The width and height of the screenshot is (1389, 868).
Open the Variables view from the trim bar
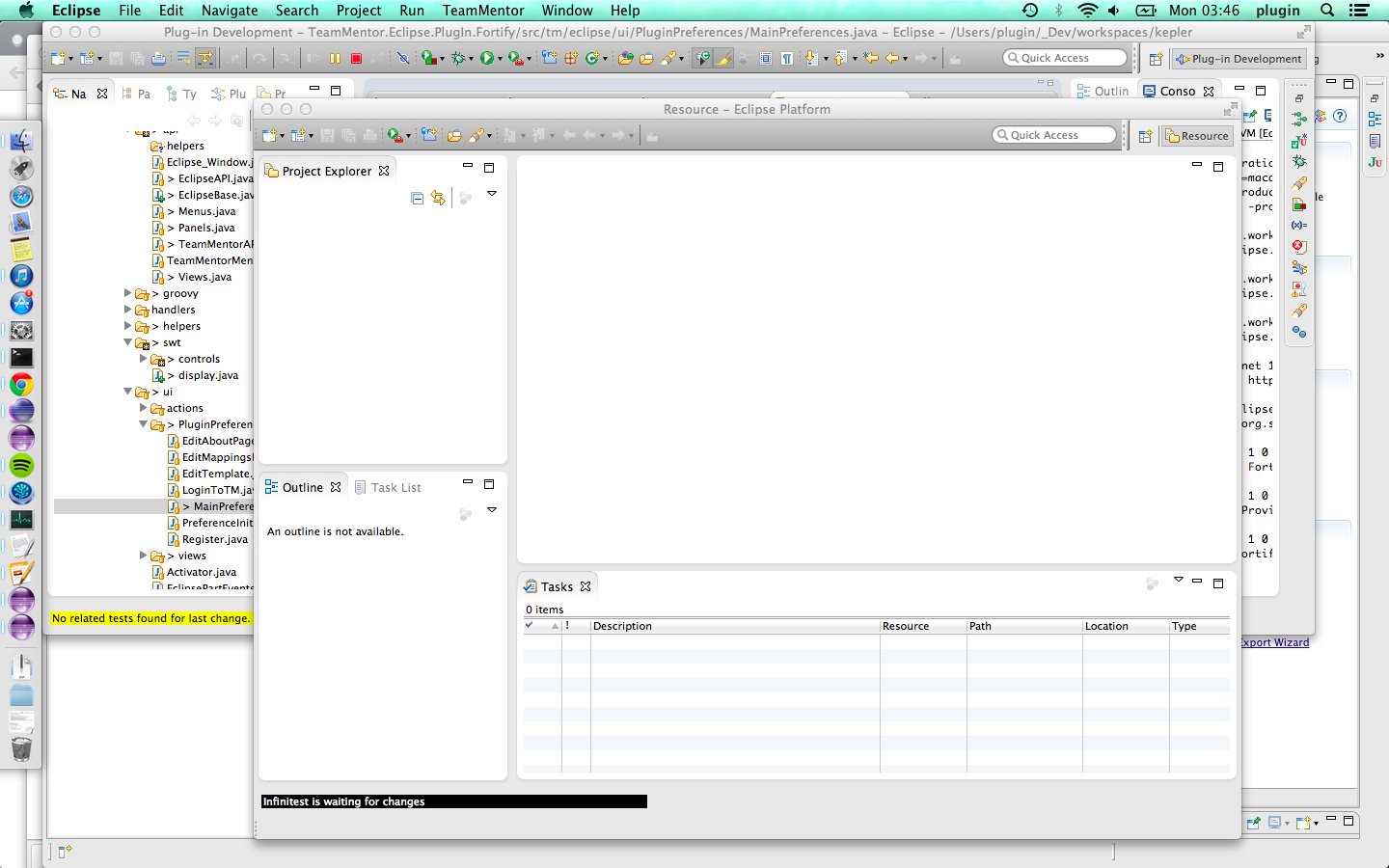pos(1299,225)
